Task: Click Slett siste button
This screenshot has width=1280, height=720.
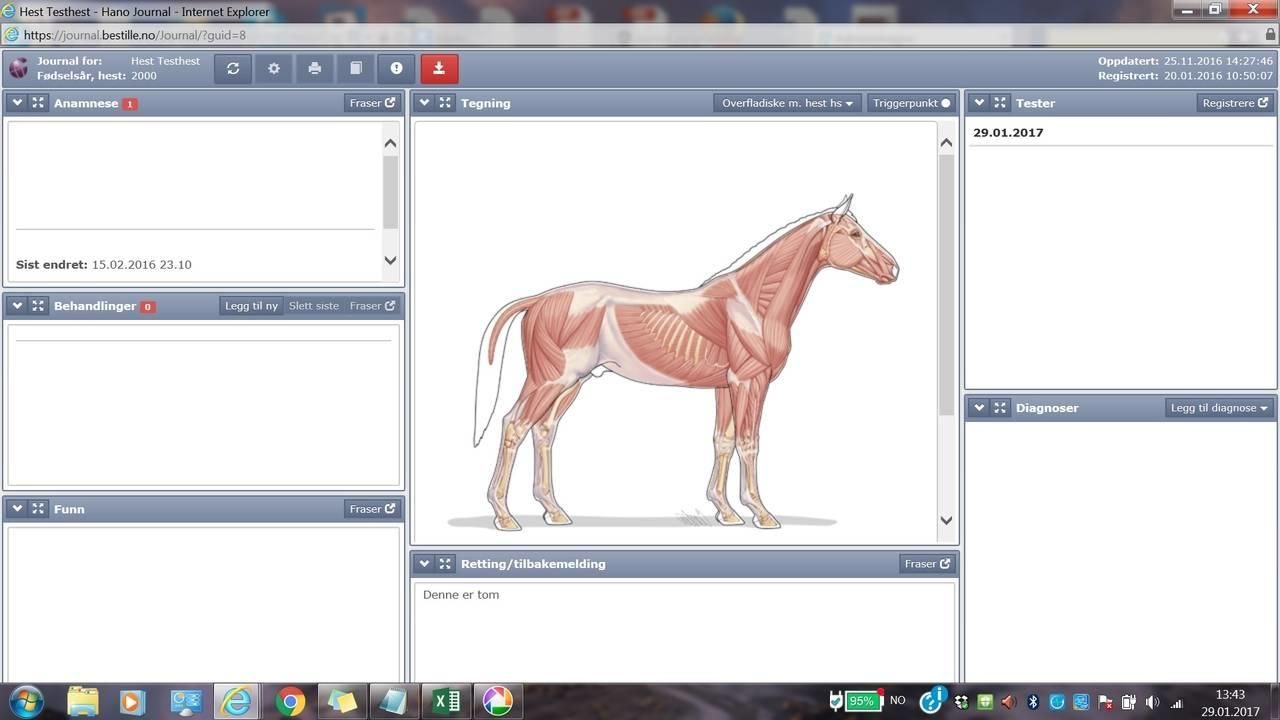Action: point(314,306)
